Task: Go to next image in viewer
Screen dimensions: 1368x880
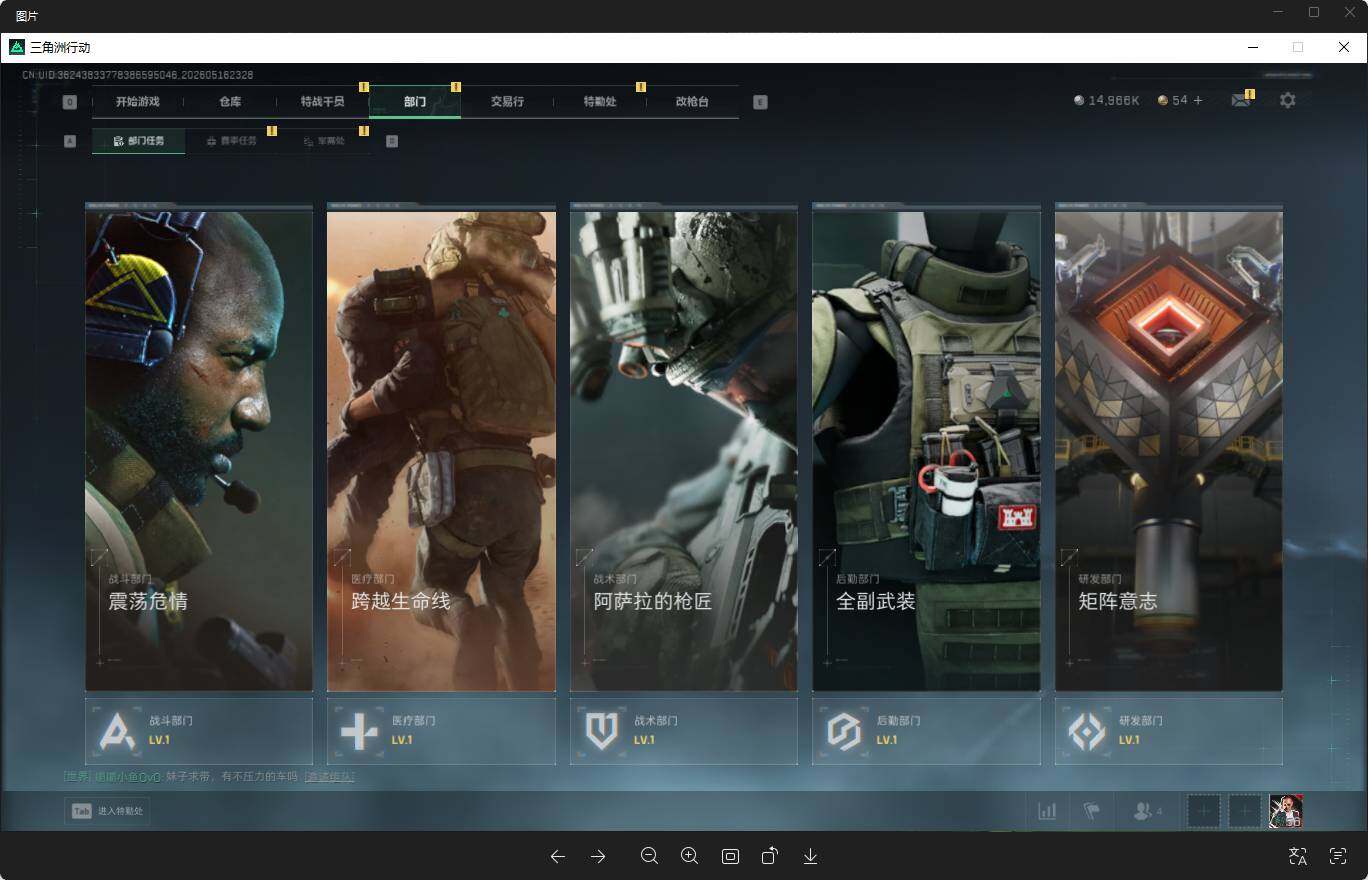Action: pyautogui.click(x=598, y=856)
